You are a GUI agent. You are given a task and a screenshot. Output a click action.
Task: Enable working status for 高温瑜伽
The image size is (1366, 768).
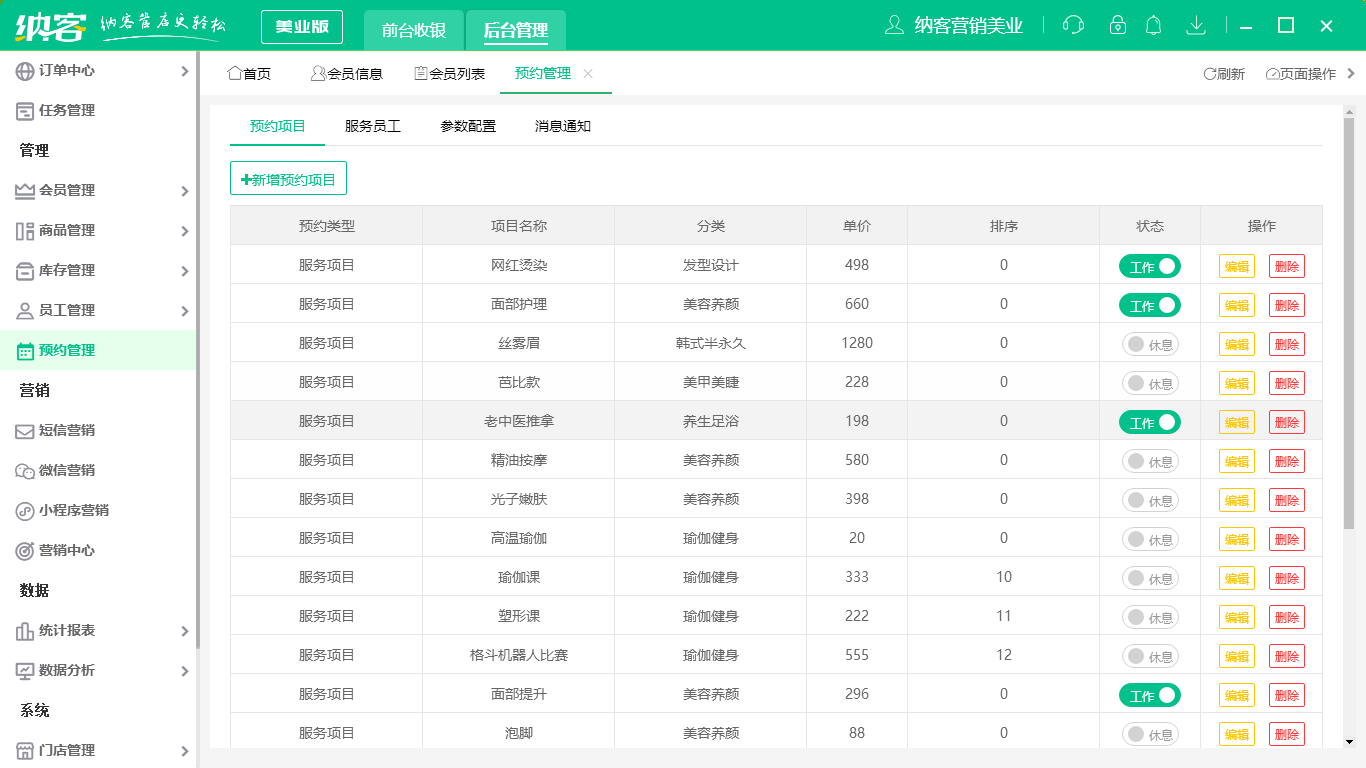click(1149, 538)
